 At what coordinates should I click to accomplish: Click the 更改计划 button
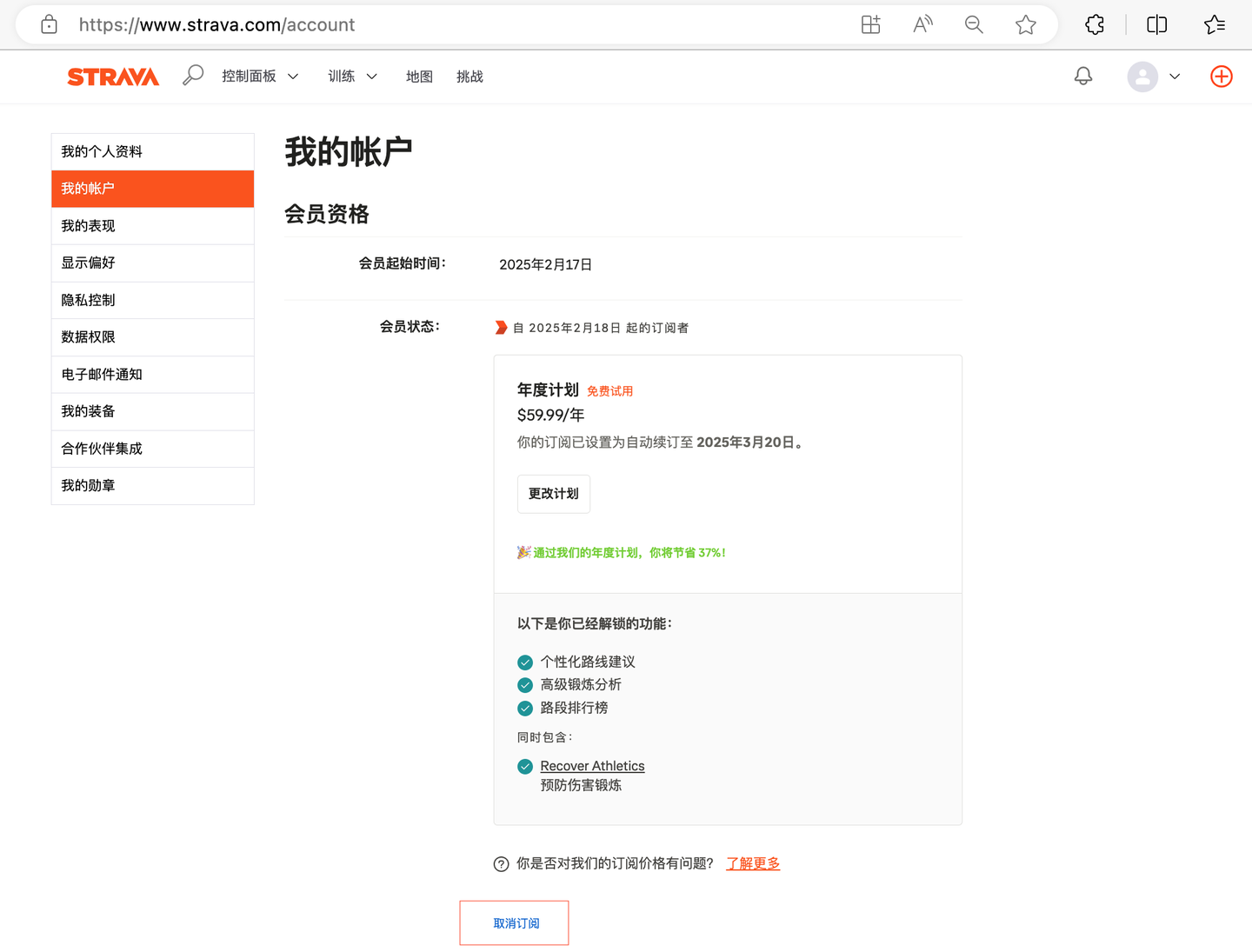[x=553, y=493]
